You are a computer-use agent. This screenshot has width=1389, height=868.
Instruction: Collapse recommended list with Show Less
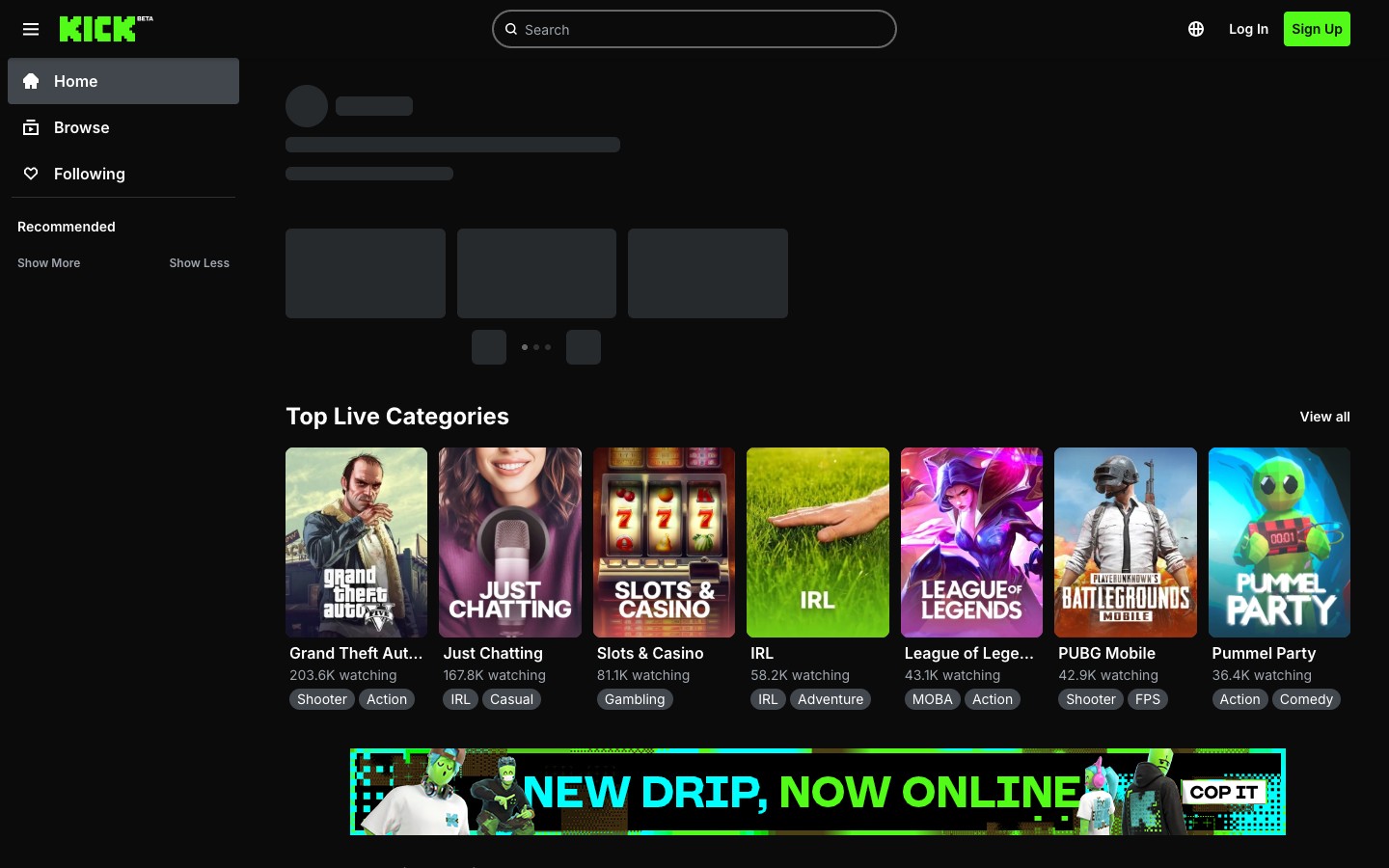[x=199, y=262]
